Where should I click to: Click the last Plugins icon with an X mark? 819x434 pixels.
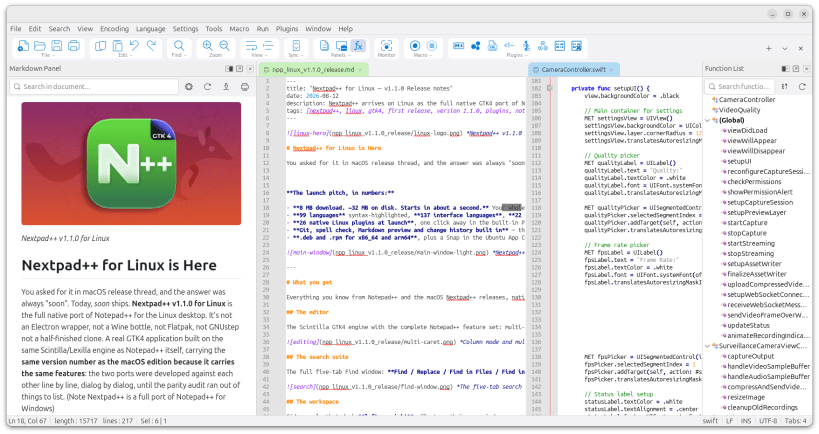576,46
